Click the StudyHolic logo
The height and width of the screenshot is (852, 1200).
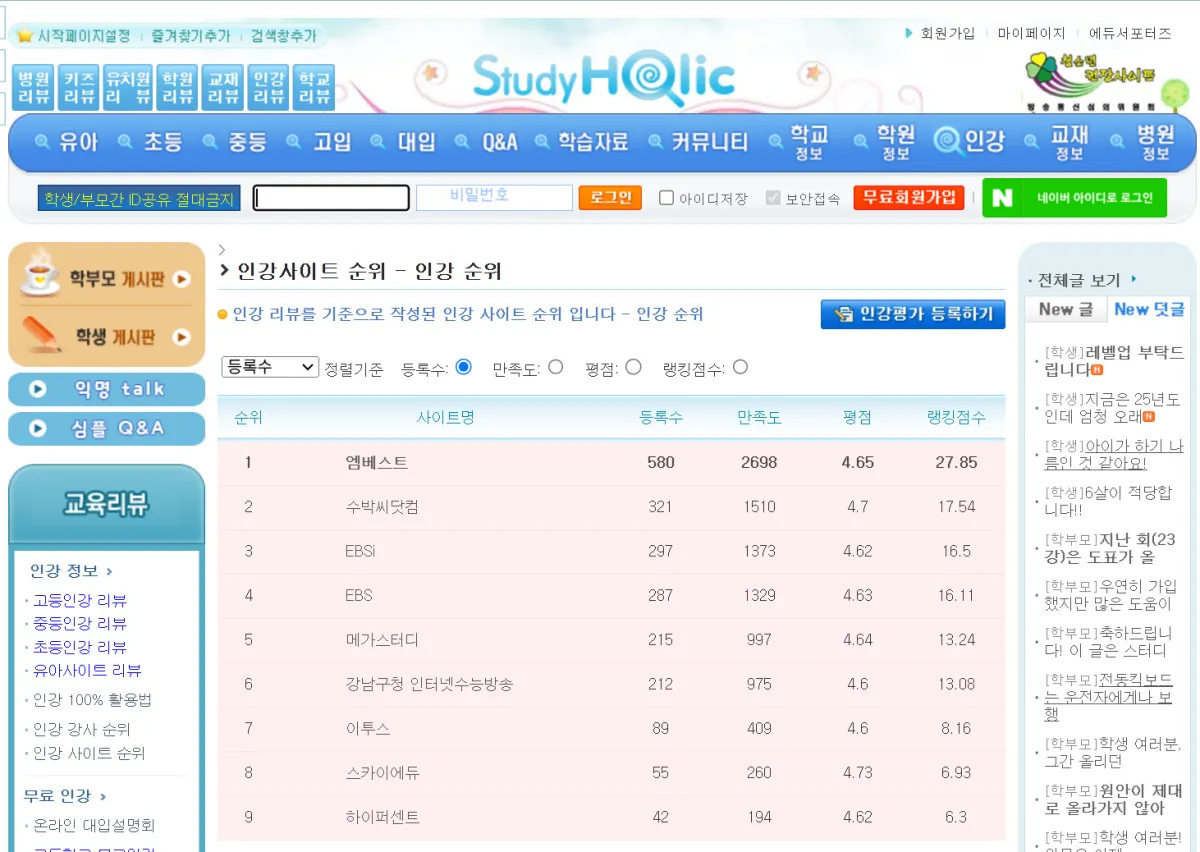(x=604, y=78)
